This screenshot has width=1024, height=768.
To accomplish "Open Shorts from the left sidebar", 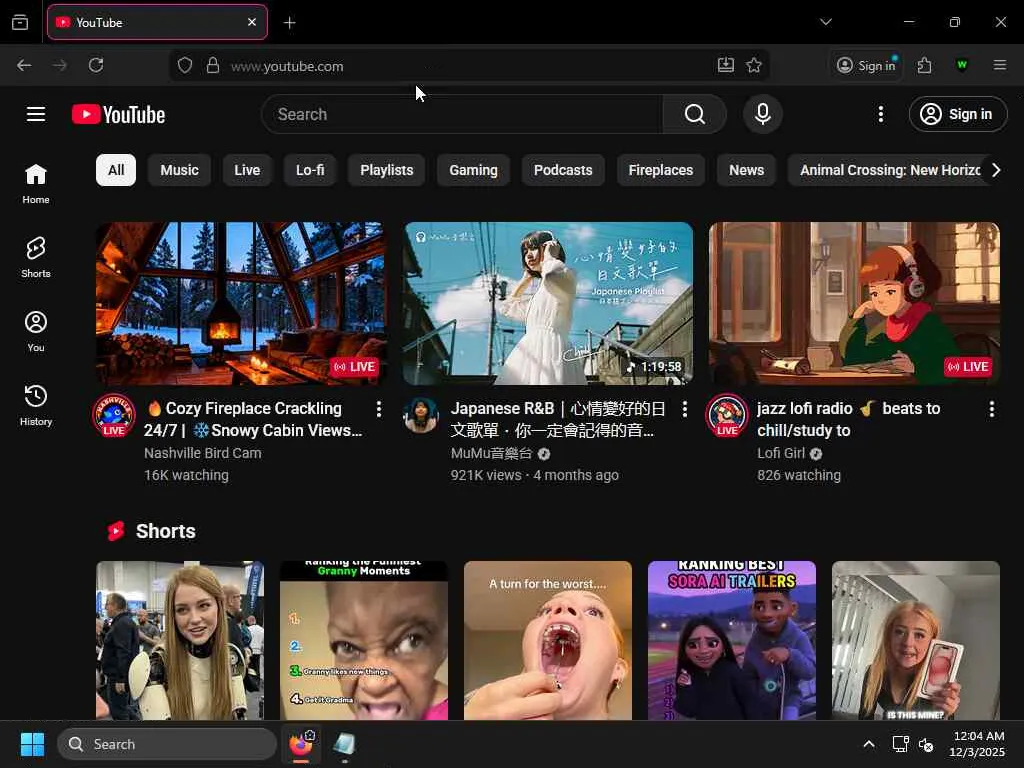I will (x=36, y=257).
